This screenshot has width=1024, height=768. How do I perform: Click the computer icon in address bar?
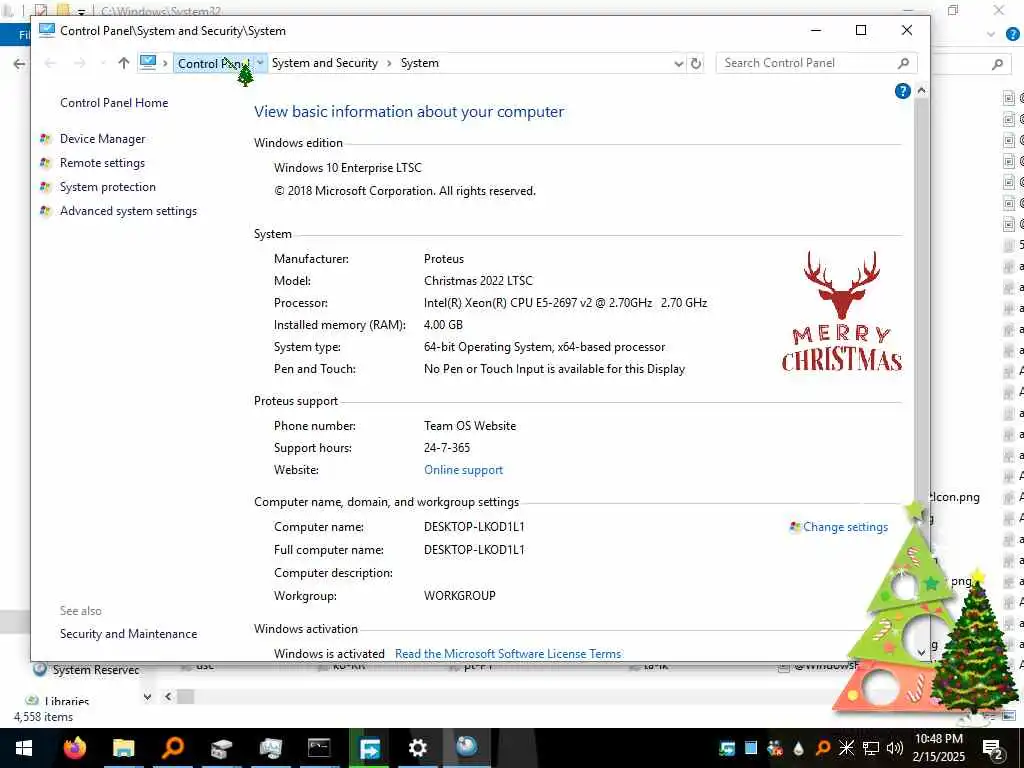coord(148,63)
